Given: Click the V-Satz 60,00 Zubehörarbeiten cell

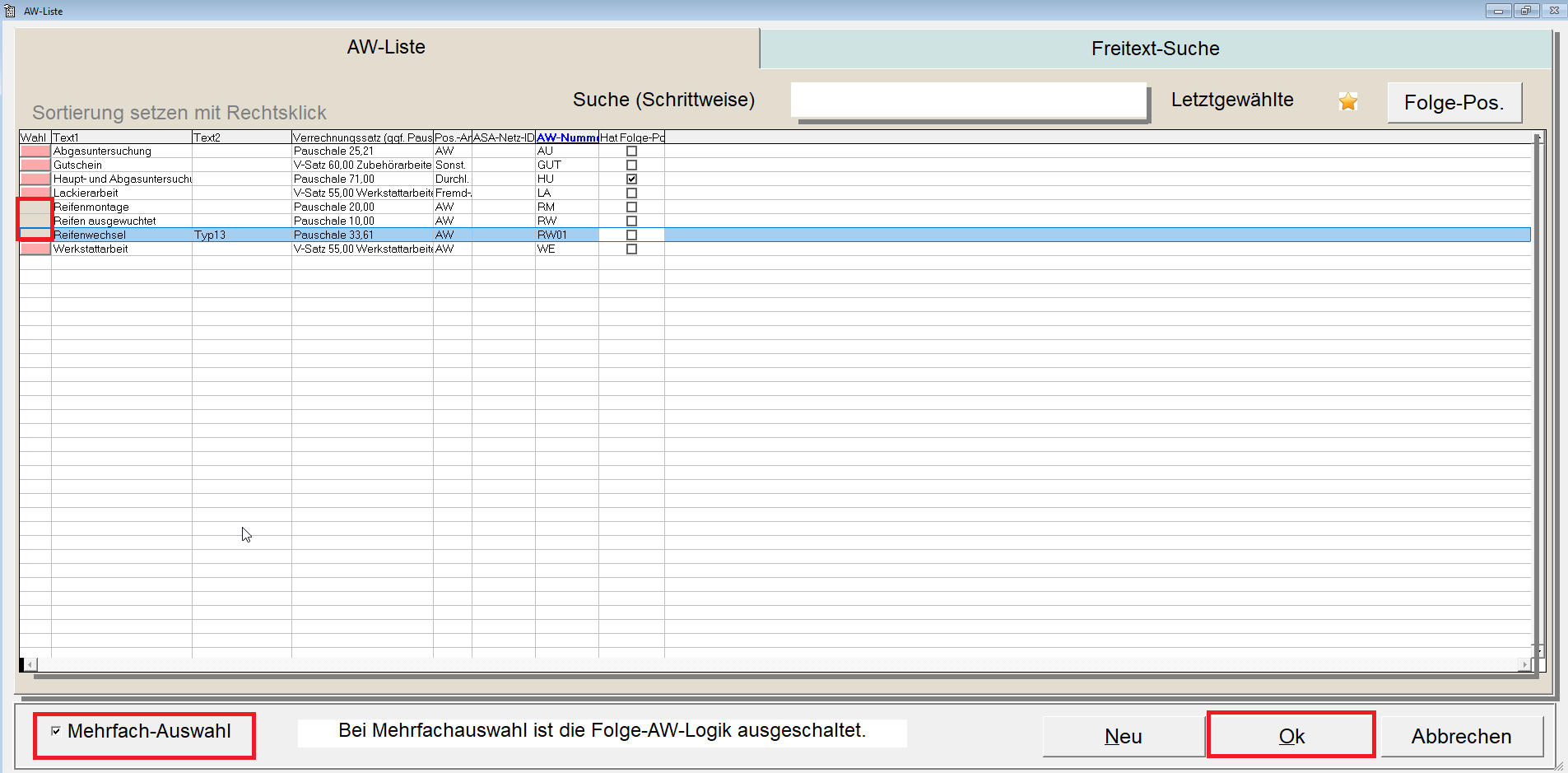Looking at the screenshot, I should tap(363, 165).
